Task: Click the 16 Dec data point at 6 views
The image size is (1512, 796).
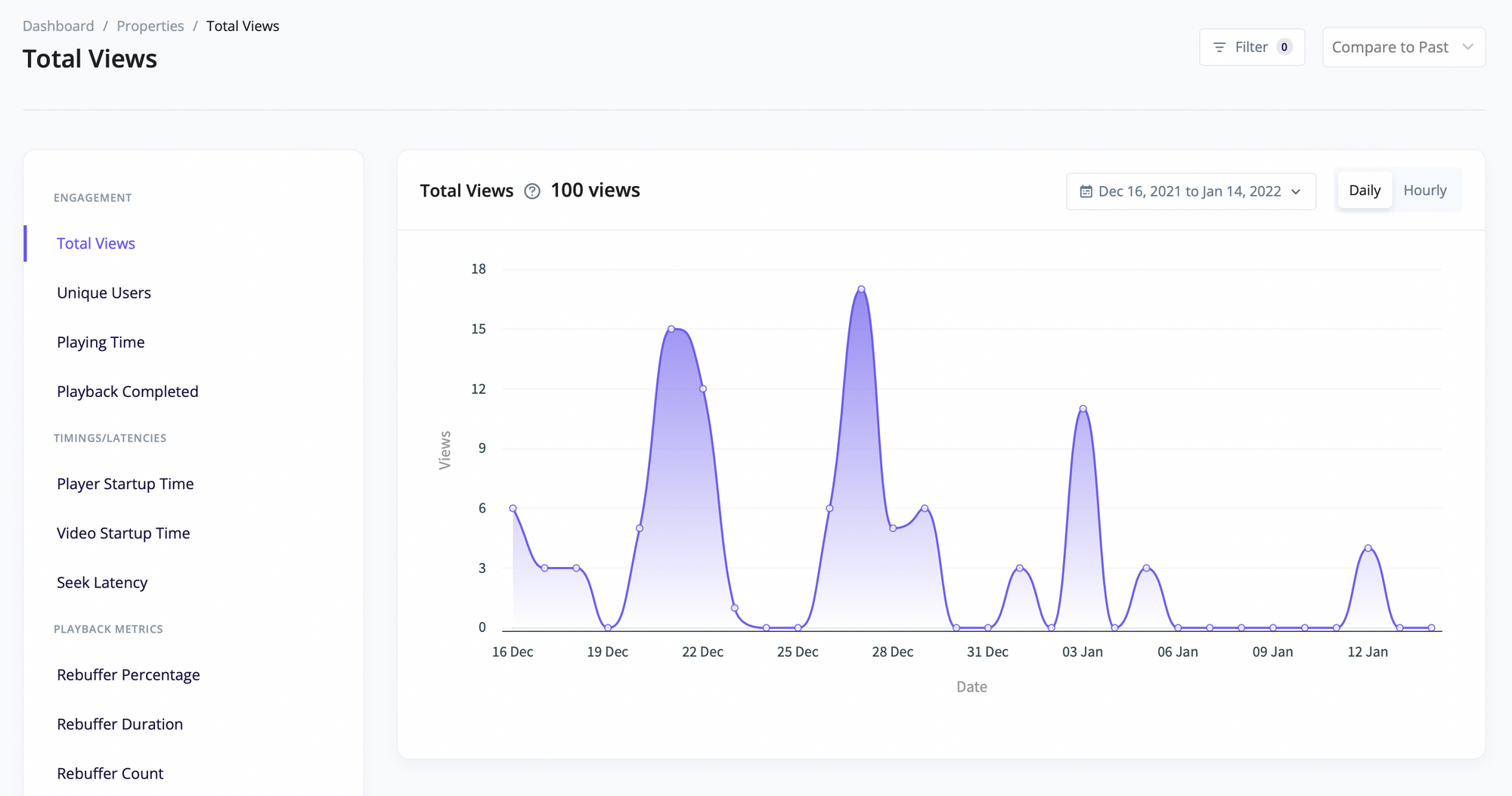Action: (x=513, y=508)
